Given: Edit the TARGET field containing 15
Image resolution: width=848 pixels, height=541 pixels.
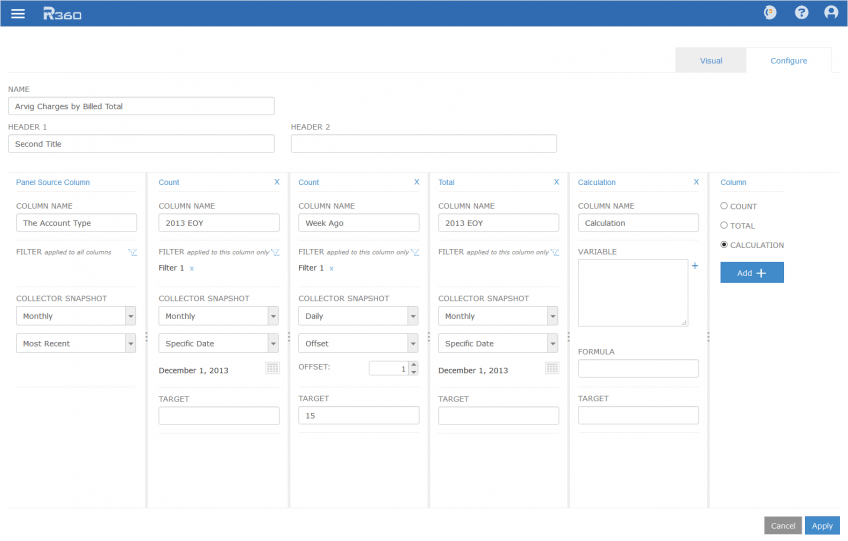Looking at the screenshot, I should pos(359,415).
